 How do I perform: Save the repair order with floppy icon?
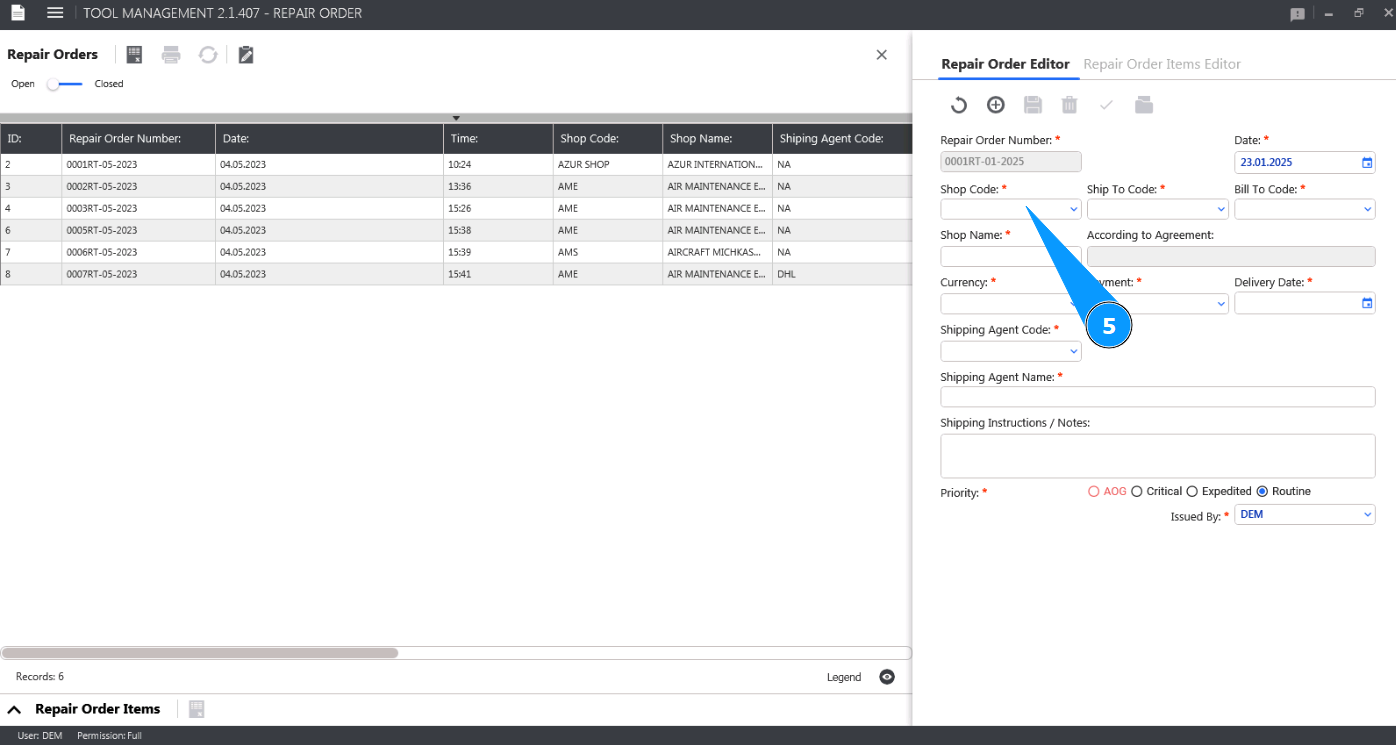1033,105
